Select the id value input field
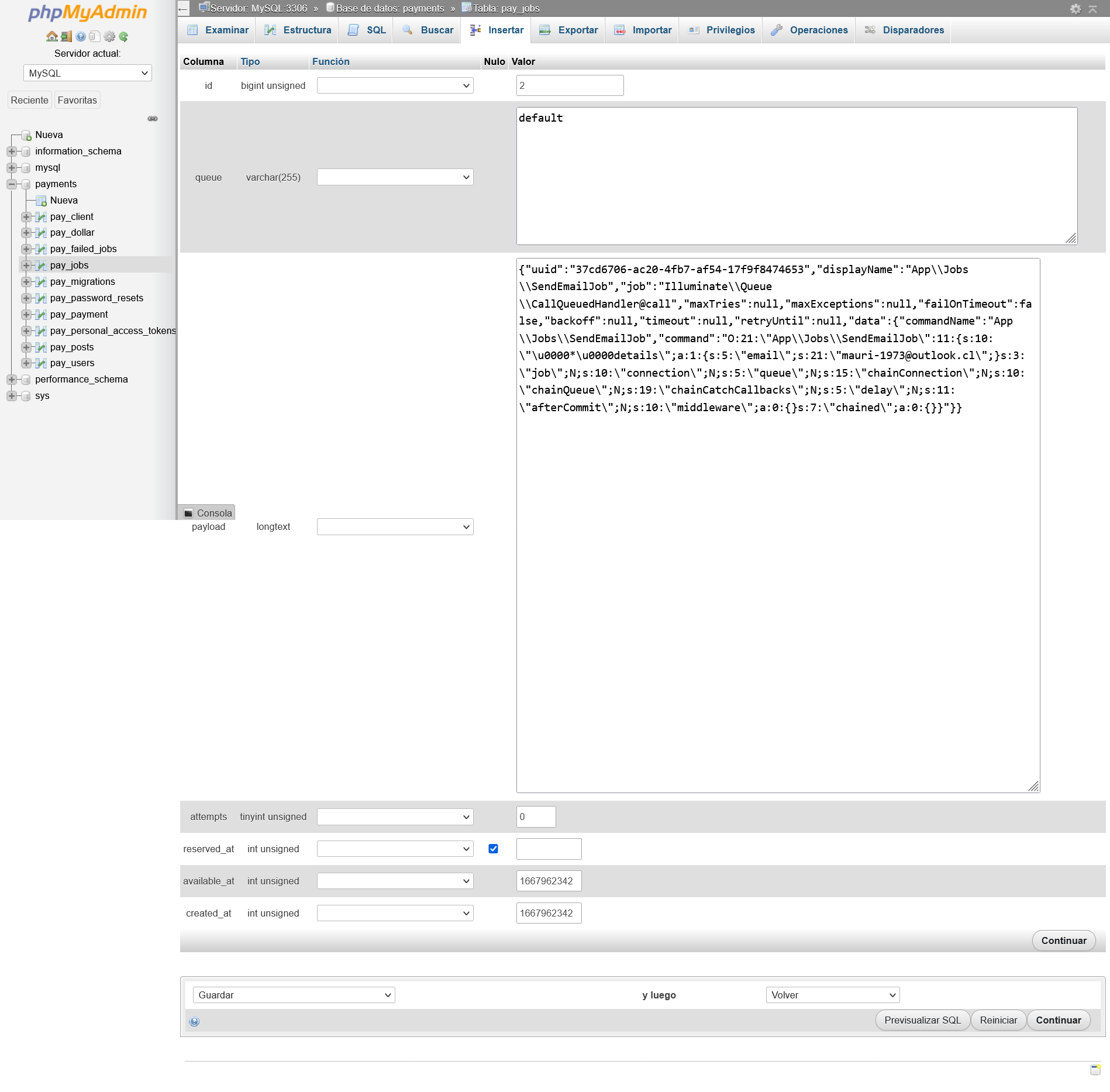The width and height of the screenshot is (1110, 1092). pyautogui.click(x=569, y=85)
